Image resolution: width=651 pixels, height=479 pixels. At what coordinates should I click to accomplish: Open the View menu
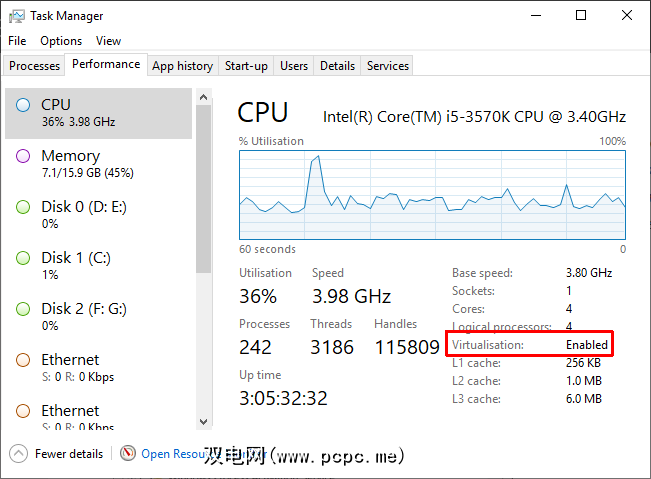pos(108,41)
